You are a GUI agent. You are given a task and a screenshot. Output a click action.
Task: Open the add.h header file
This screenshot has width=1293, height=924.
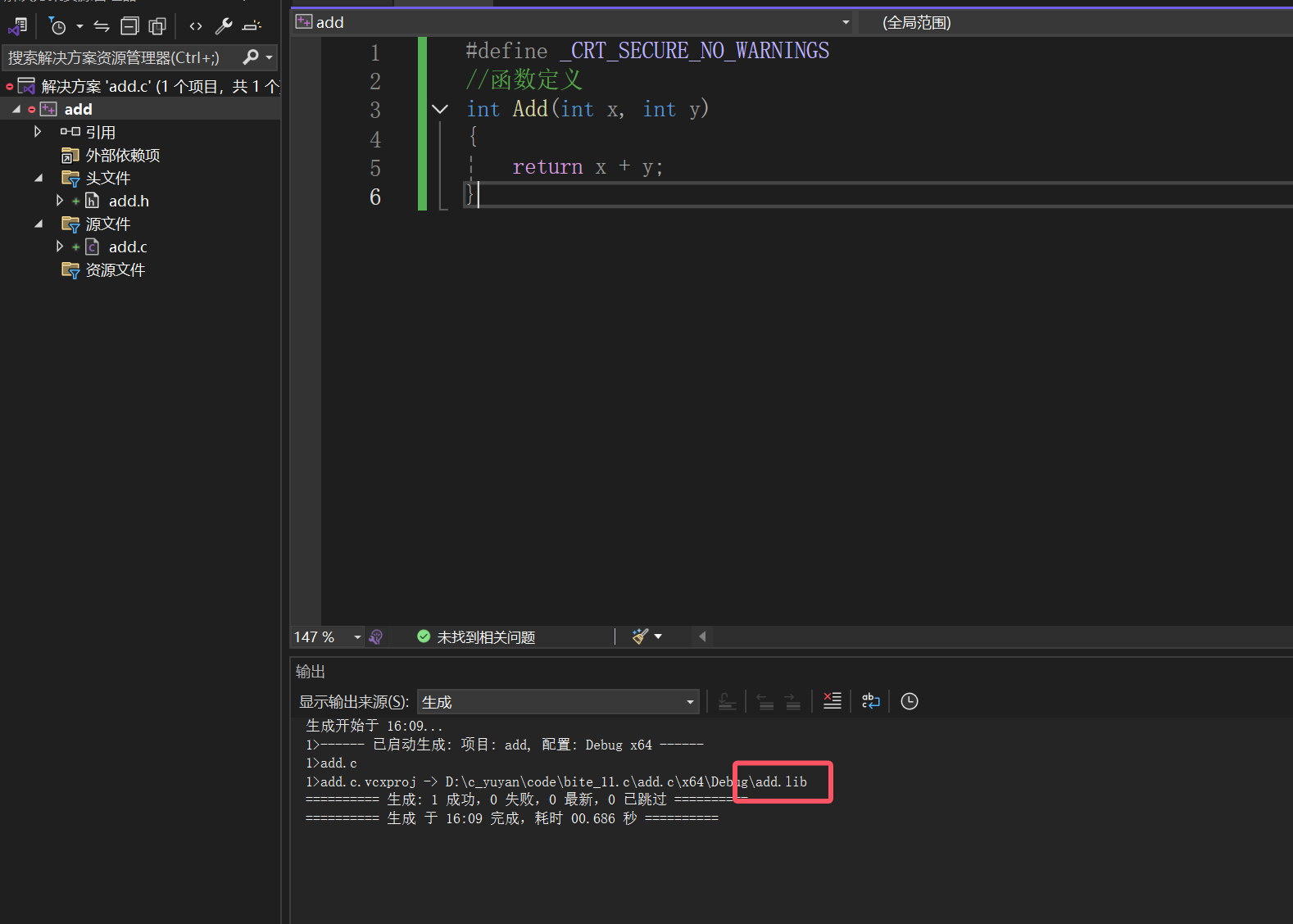[129, 201]
